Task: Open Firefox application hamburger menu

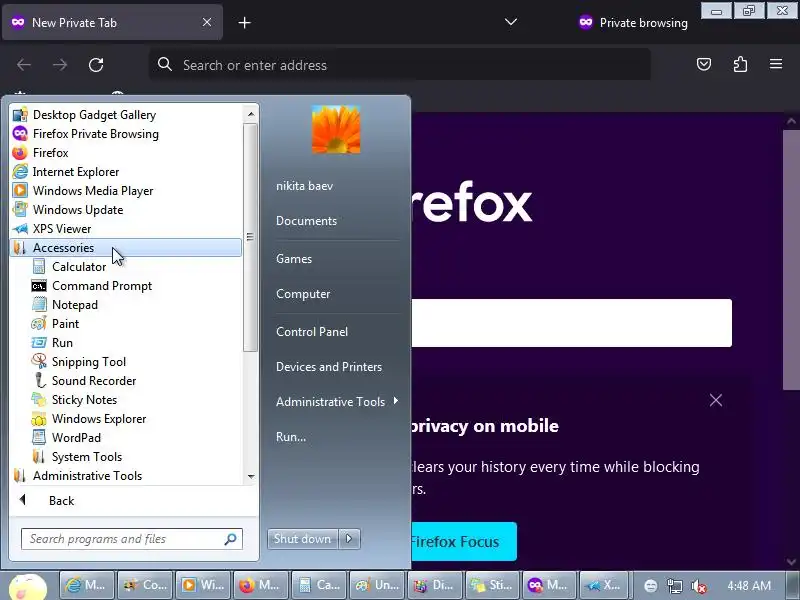Action: pyautogui.click(x=776, y=64)
